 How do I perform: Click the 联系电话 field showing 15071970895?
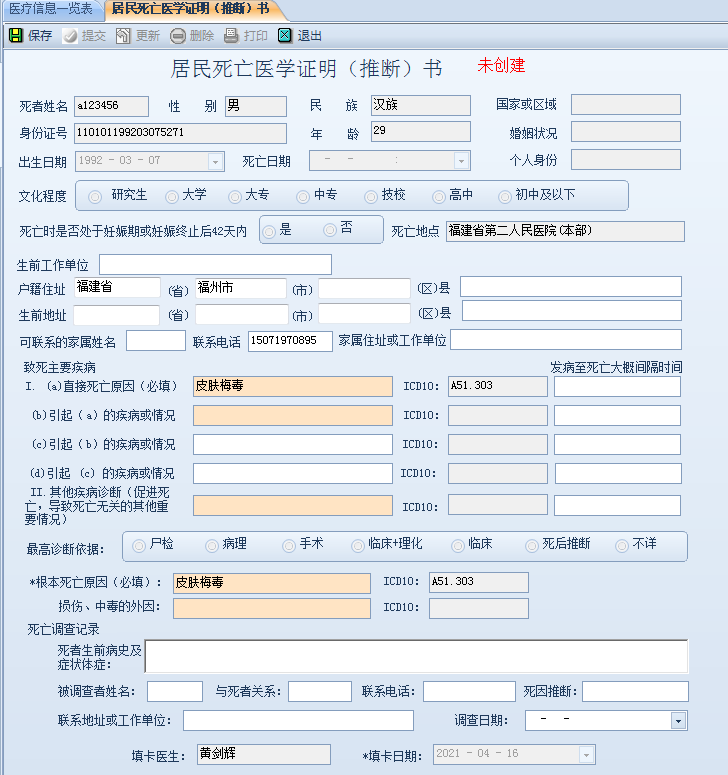(290, 341)
